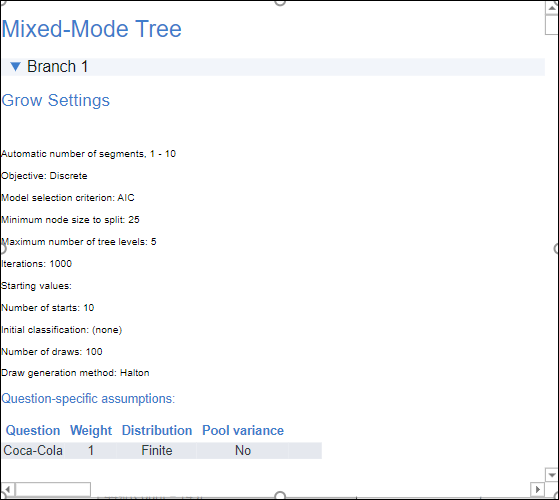Click the Grow Settings heading
Image resolution: width=559 pixels, height=500 pixels.
coord(56,100)
